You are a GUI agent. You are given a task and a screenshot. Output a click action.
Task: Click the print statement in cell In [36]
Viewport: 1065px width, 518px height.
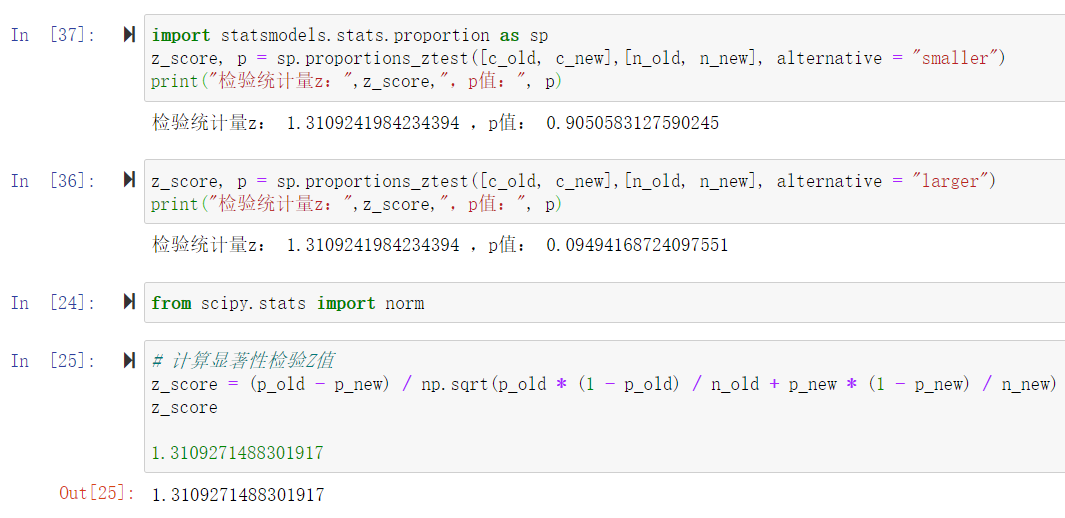tap(356, 204)
